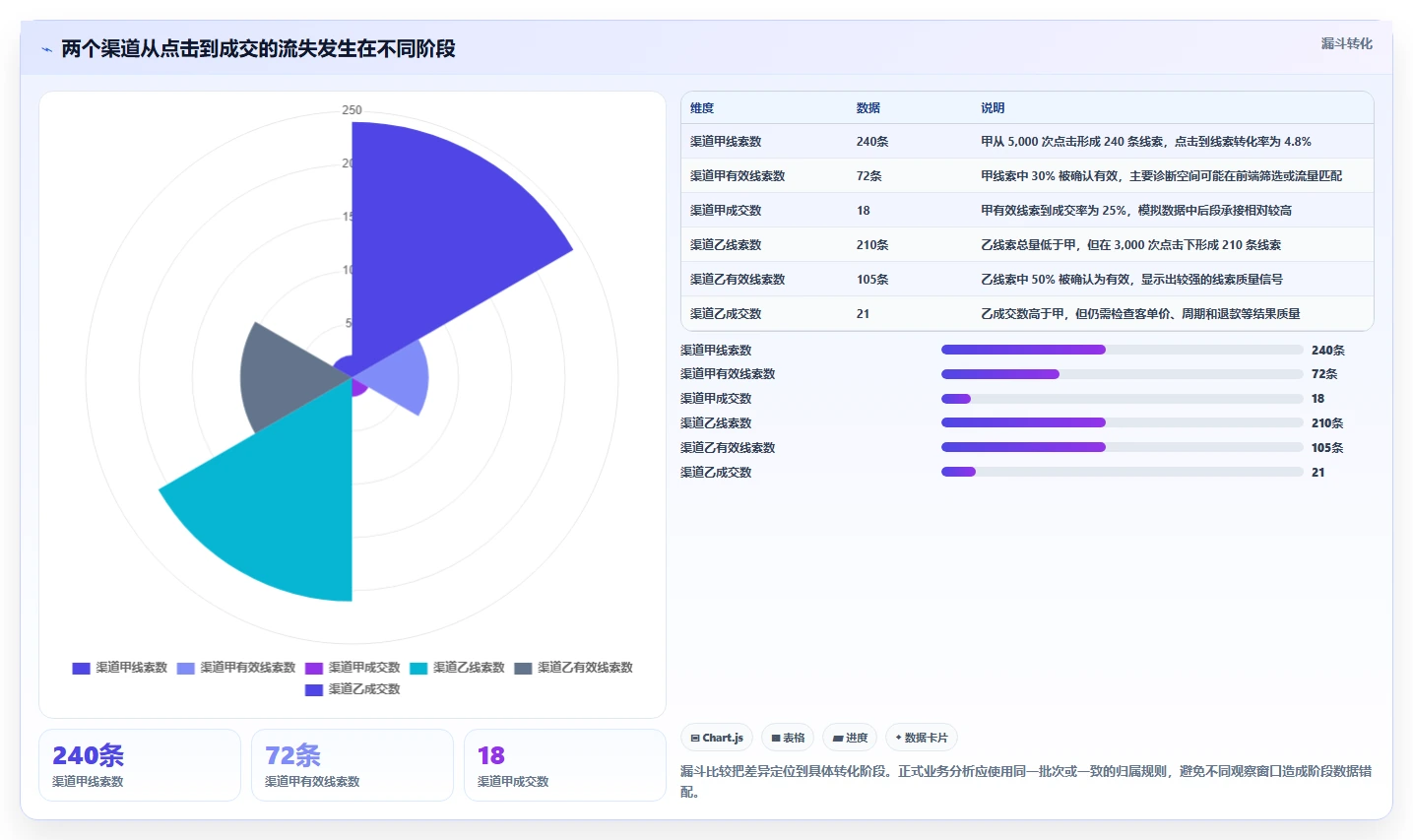Click the 漏斗转化 label at top right
This screenshot has width=1413, height=840.
click(1346, 43)
